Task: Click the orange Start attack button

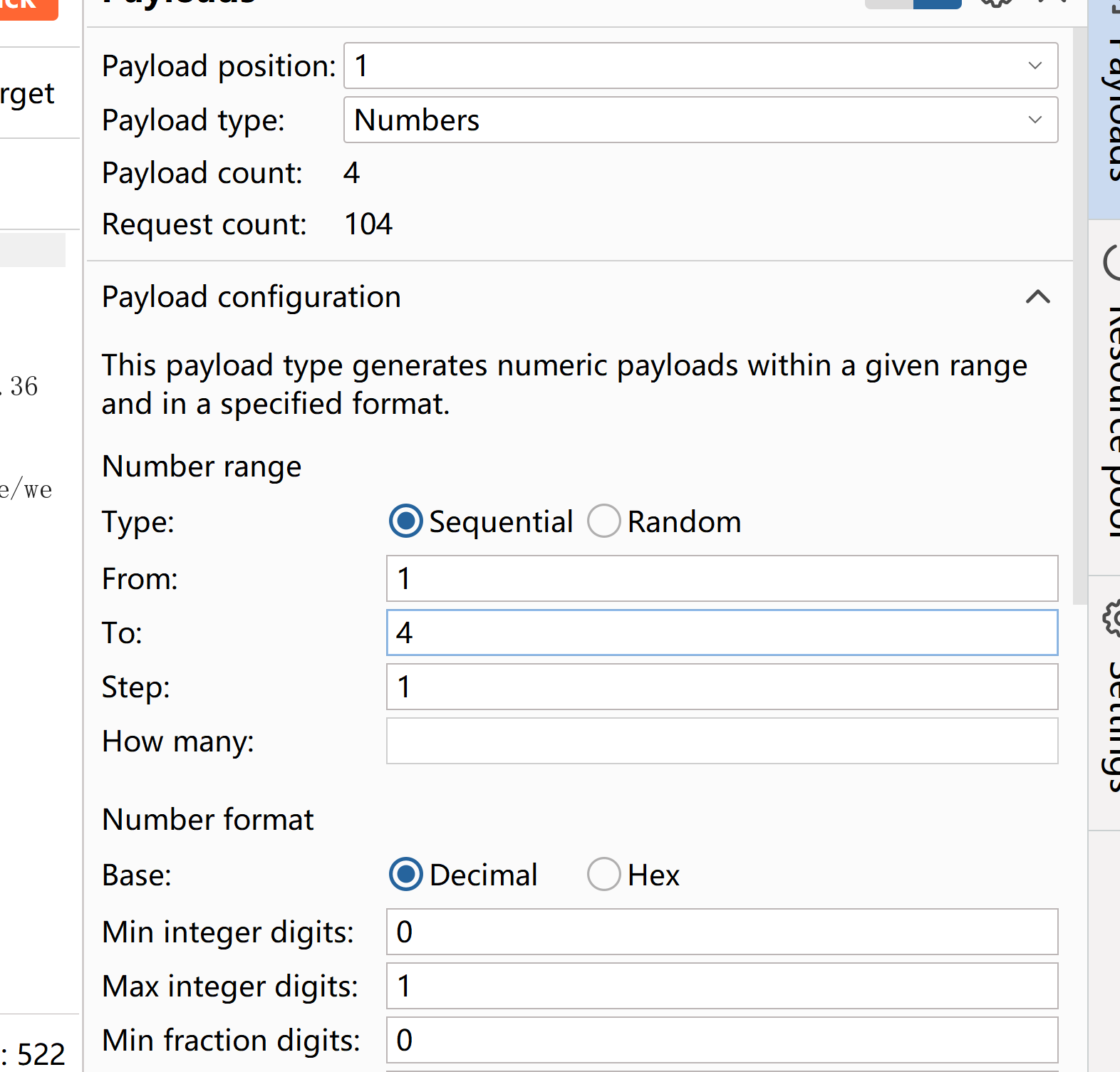Action: coord(27,7)
